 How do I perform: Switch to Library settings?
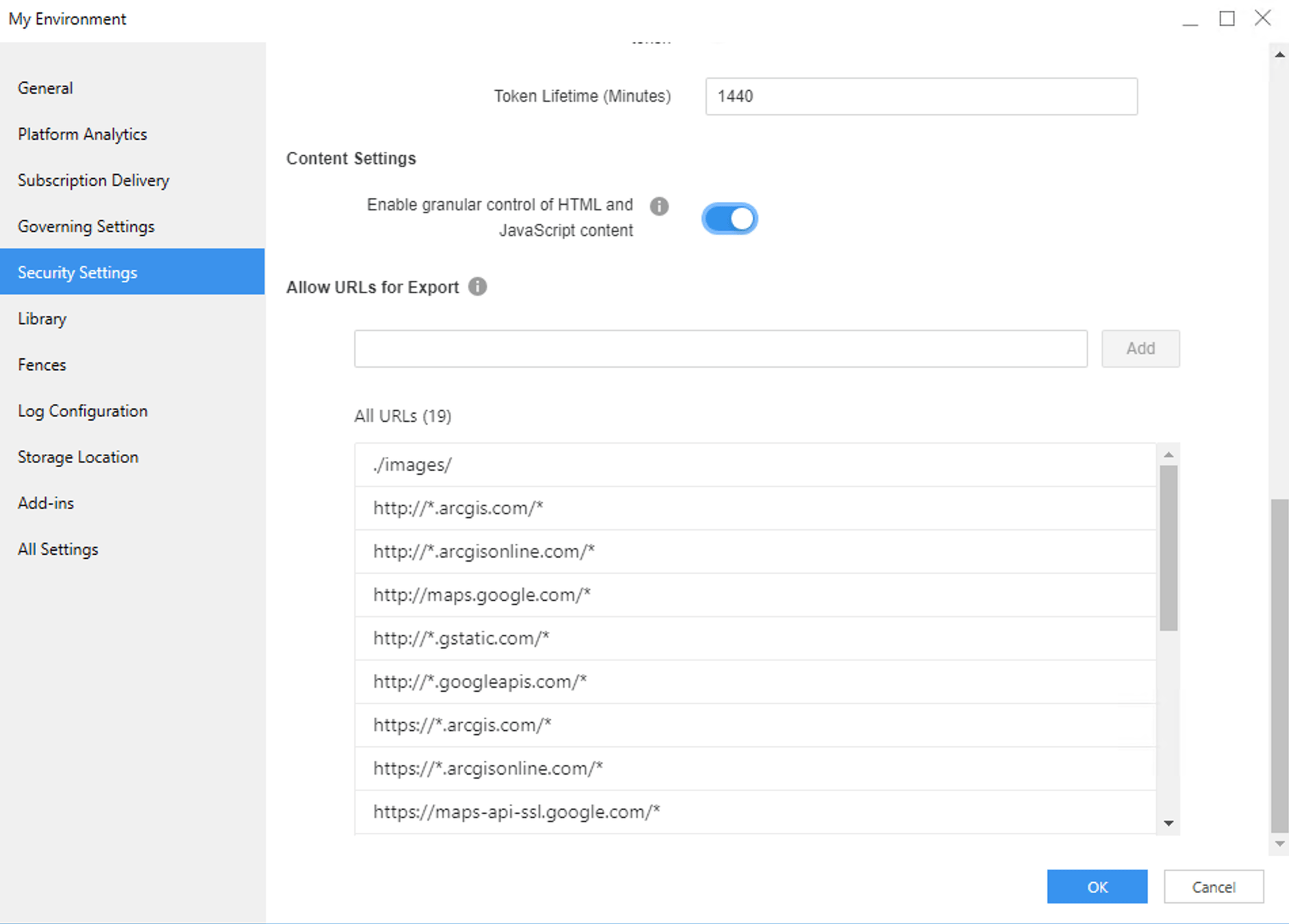pos(42,319)
